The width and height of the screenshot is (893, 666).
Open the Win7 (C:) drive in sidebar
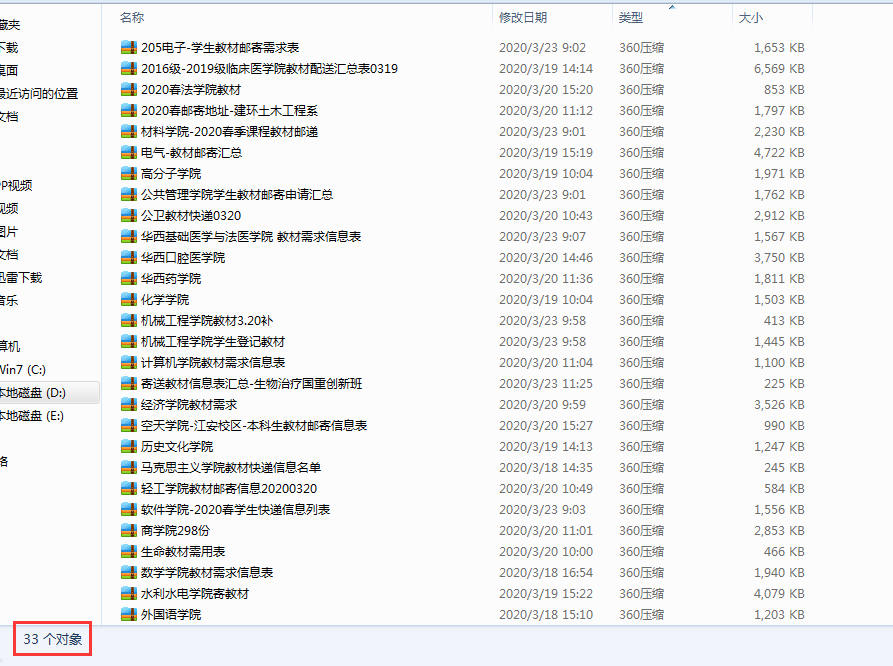[x=22, y=370]
